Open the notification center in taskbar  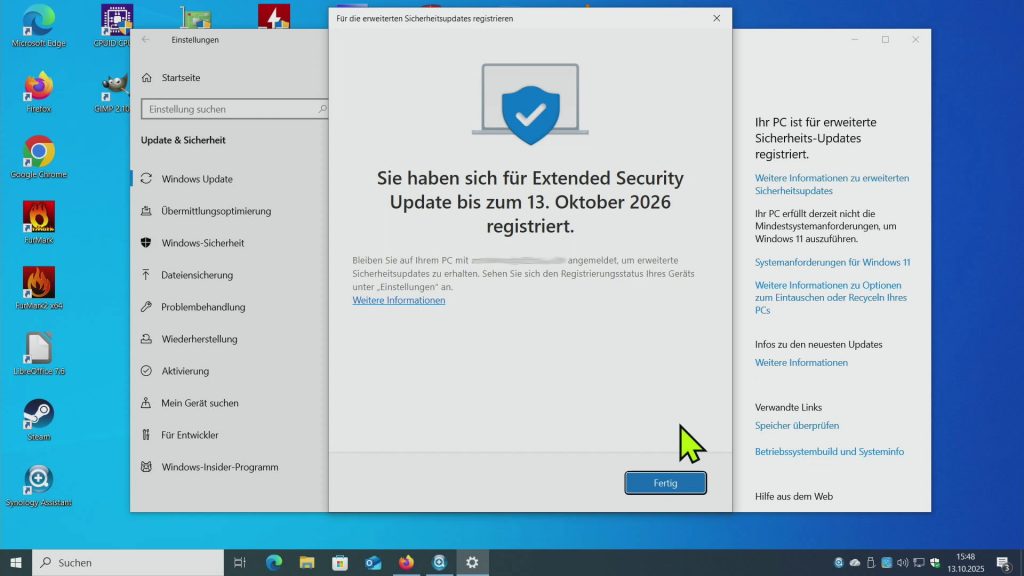click(x=1003, y=563)
